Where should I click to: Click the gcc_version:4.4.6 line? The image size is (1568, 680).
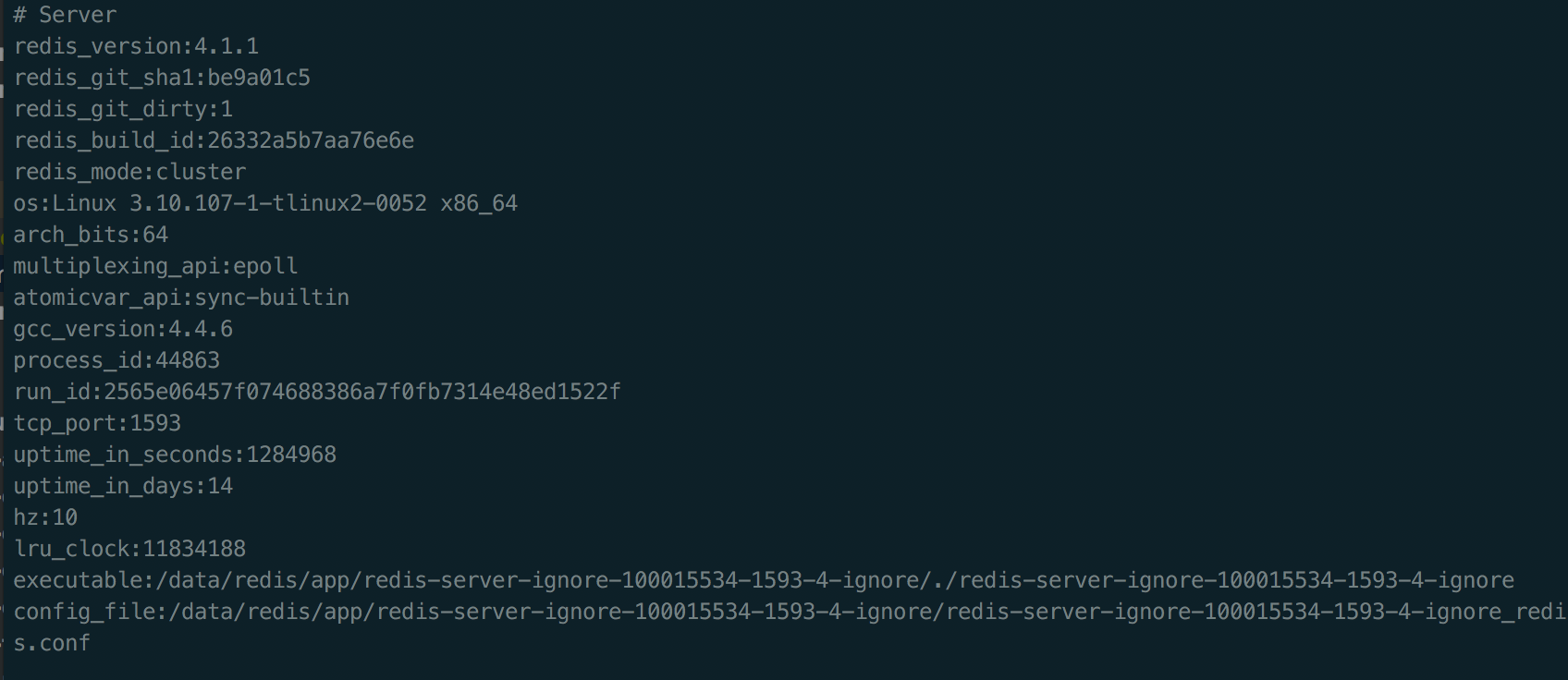pos(123,329)
